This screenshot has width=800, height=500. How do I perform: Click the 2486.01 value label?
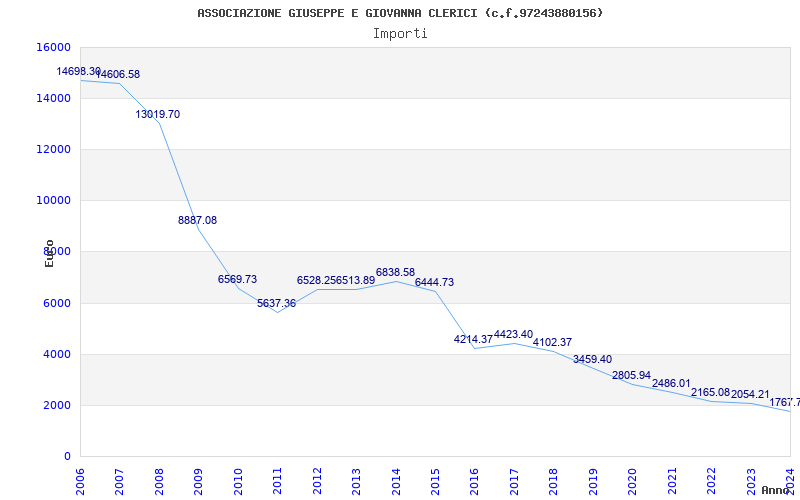pos(671,383)
